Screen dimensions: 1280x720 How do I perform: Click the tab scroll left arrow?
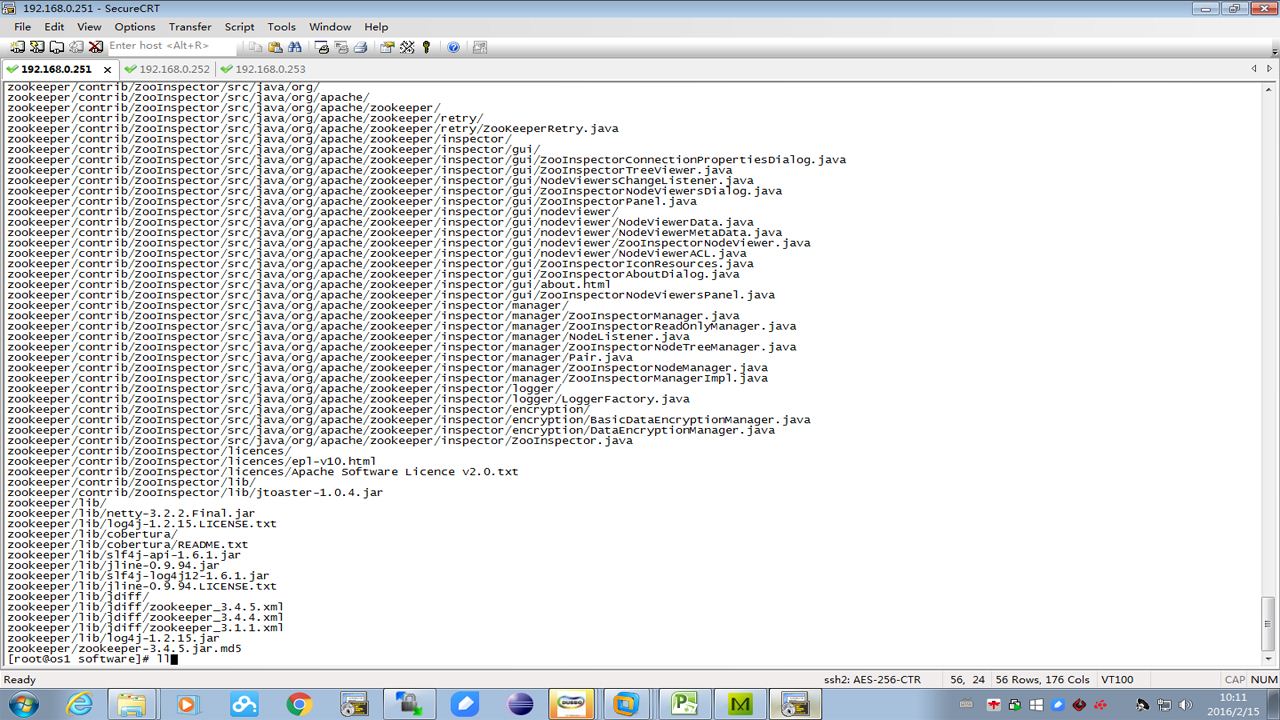pos(1254,69)
